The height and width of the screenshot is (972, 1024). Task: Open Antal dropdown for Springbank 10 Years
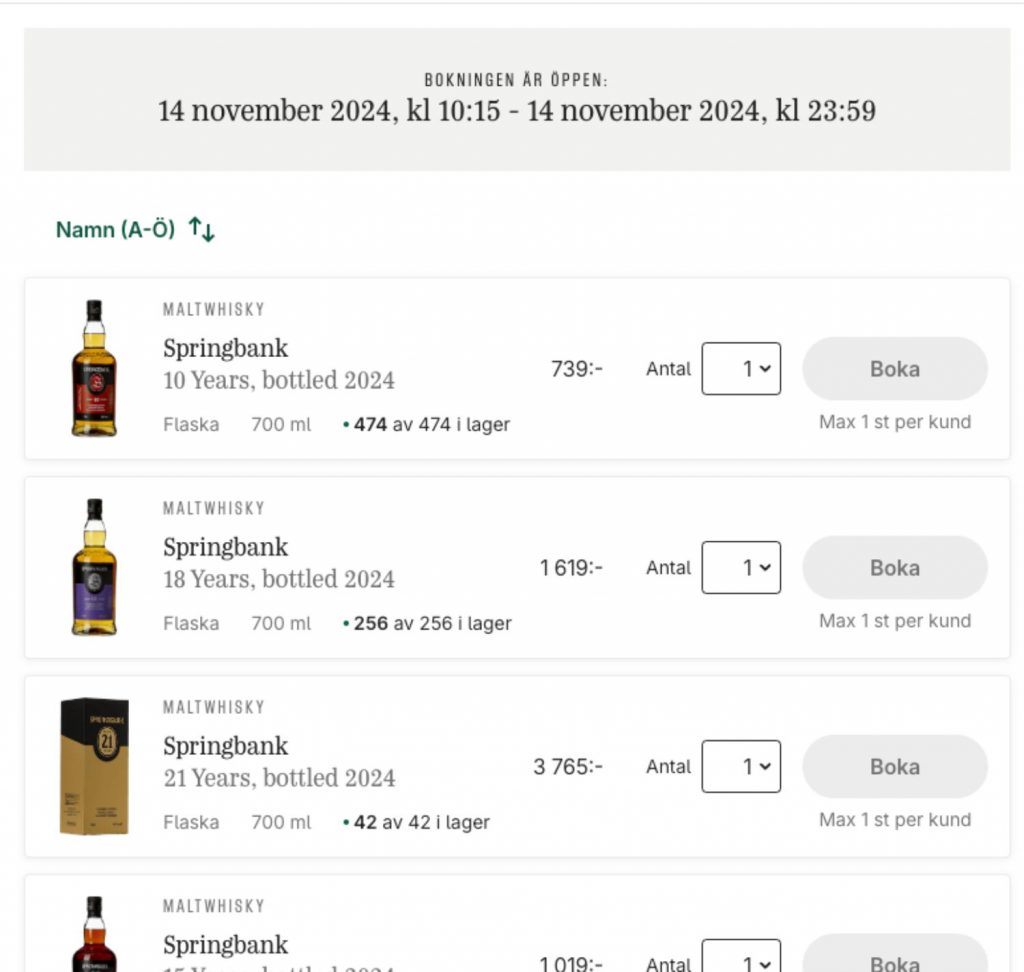[x=741, y=369]
